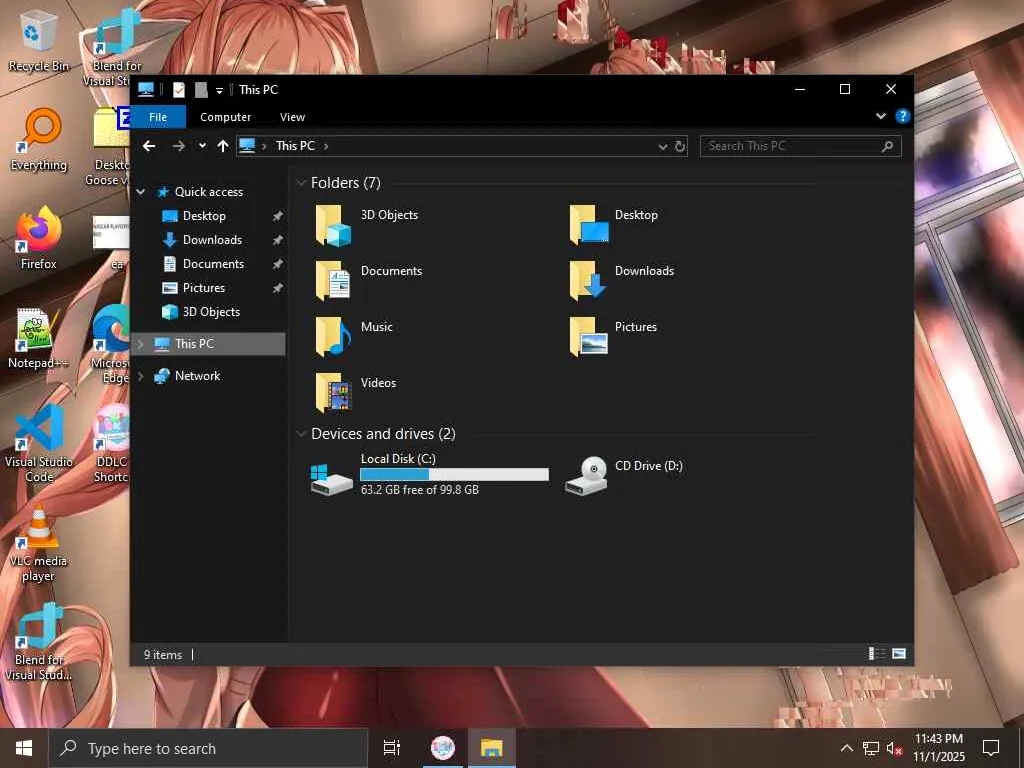Viewport: 1024px width, 768px height.
Task: Select Pictures in Quick access sidebar
Action: (203, 288)
